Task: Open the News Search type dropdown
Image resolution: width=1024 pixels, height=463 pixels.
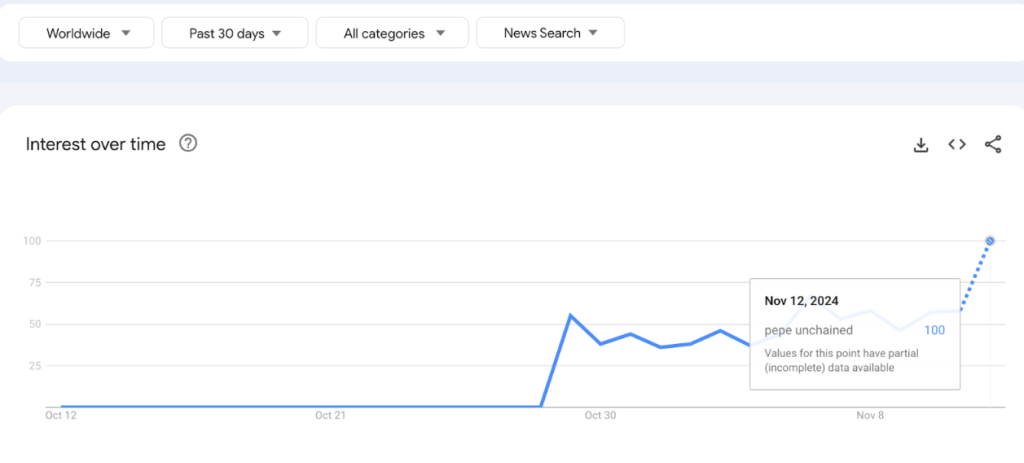Action: point(550,33)
